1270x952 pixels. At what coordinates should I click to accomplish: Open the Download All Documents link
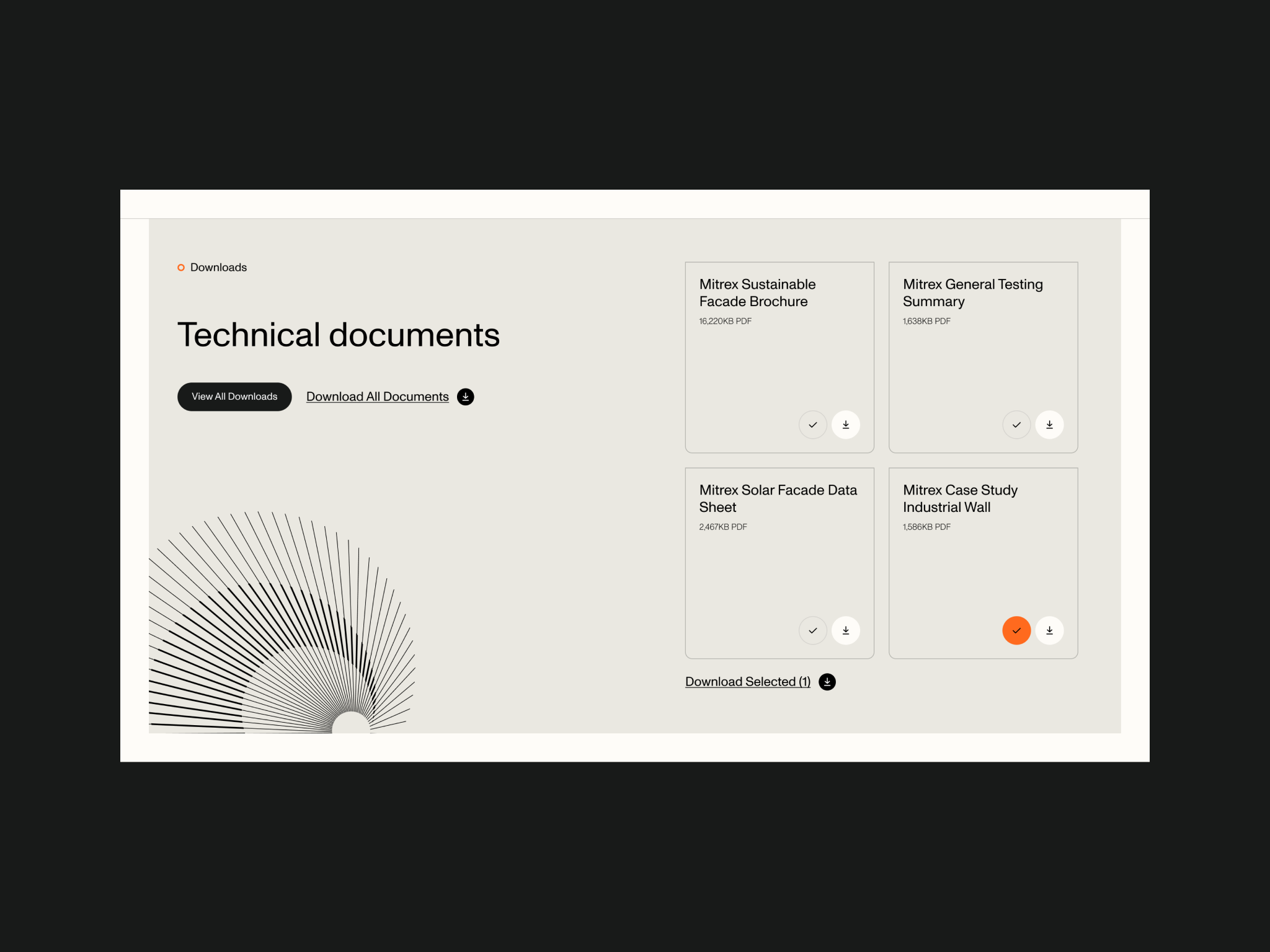377,397
